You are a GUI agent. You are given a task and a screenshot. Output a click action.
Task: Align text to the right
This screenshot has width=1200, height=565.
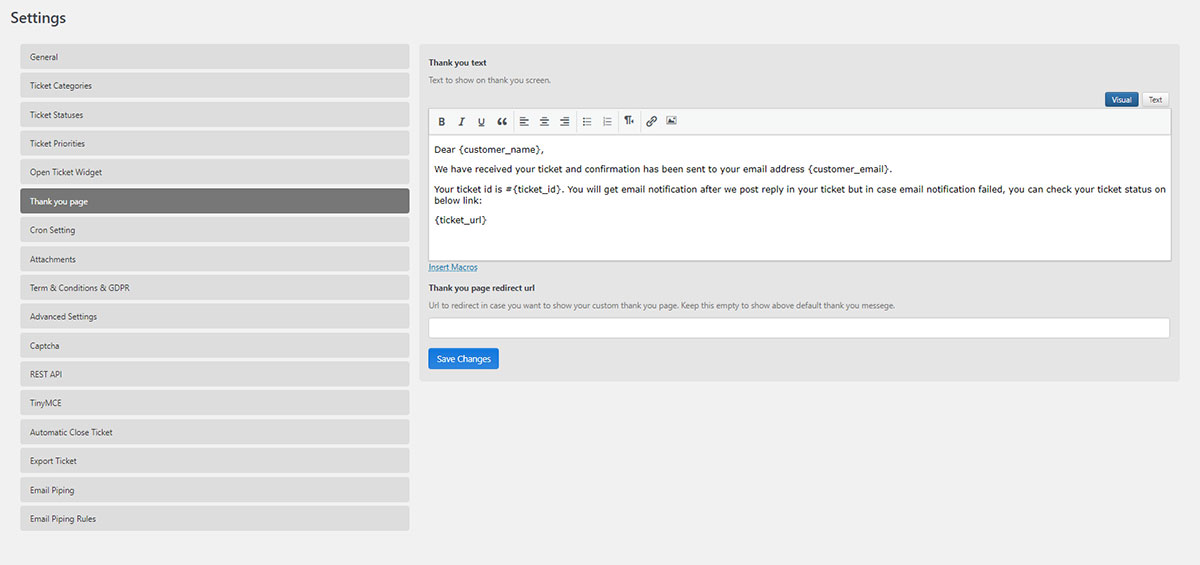coord(564,122)
